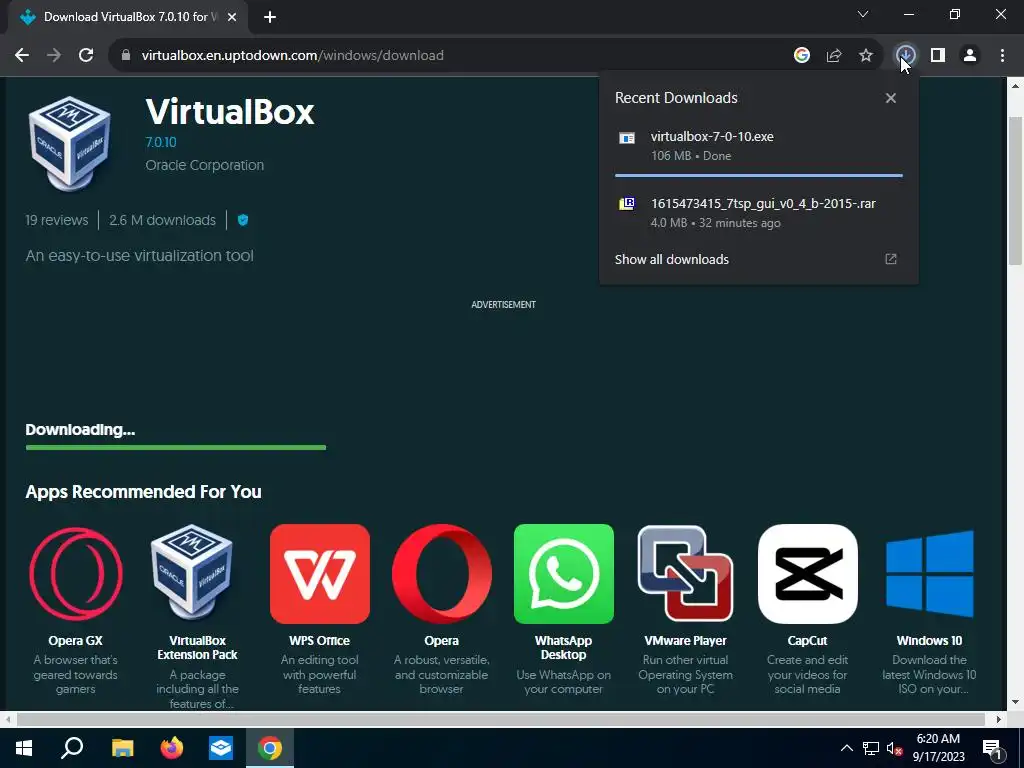Click the rar archive file icon
This screenshot has height=768, width=1024.
[x=627, y=204]
